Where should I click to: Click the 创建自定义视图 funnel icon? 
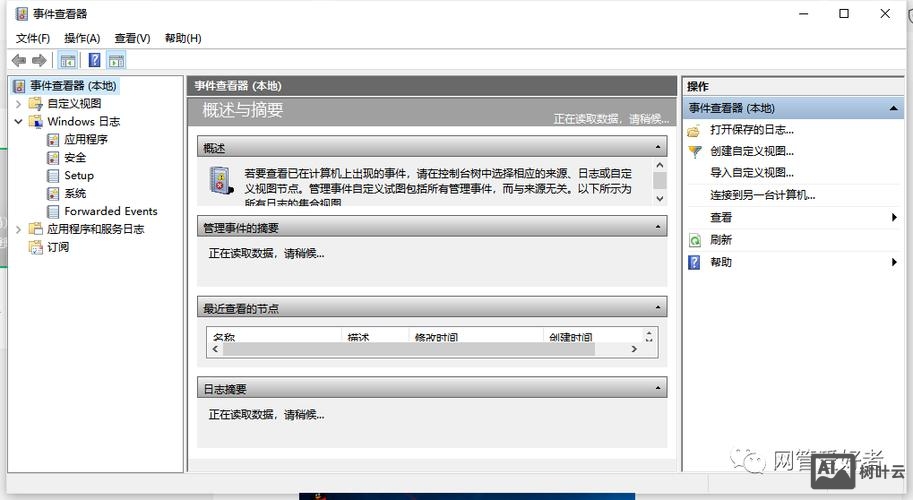click(695, 152)
